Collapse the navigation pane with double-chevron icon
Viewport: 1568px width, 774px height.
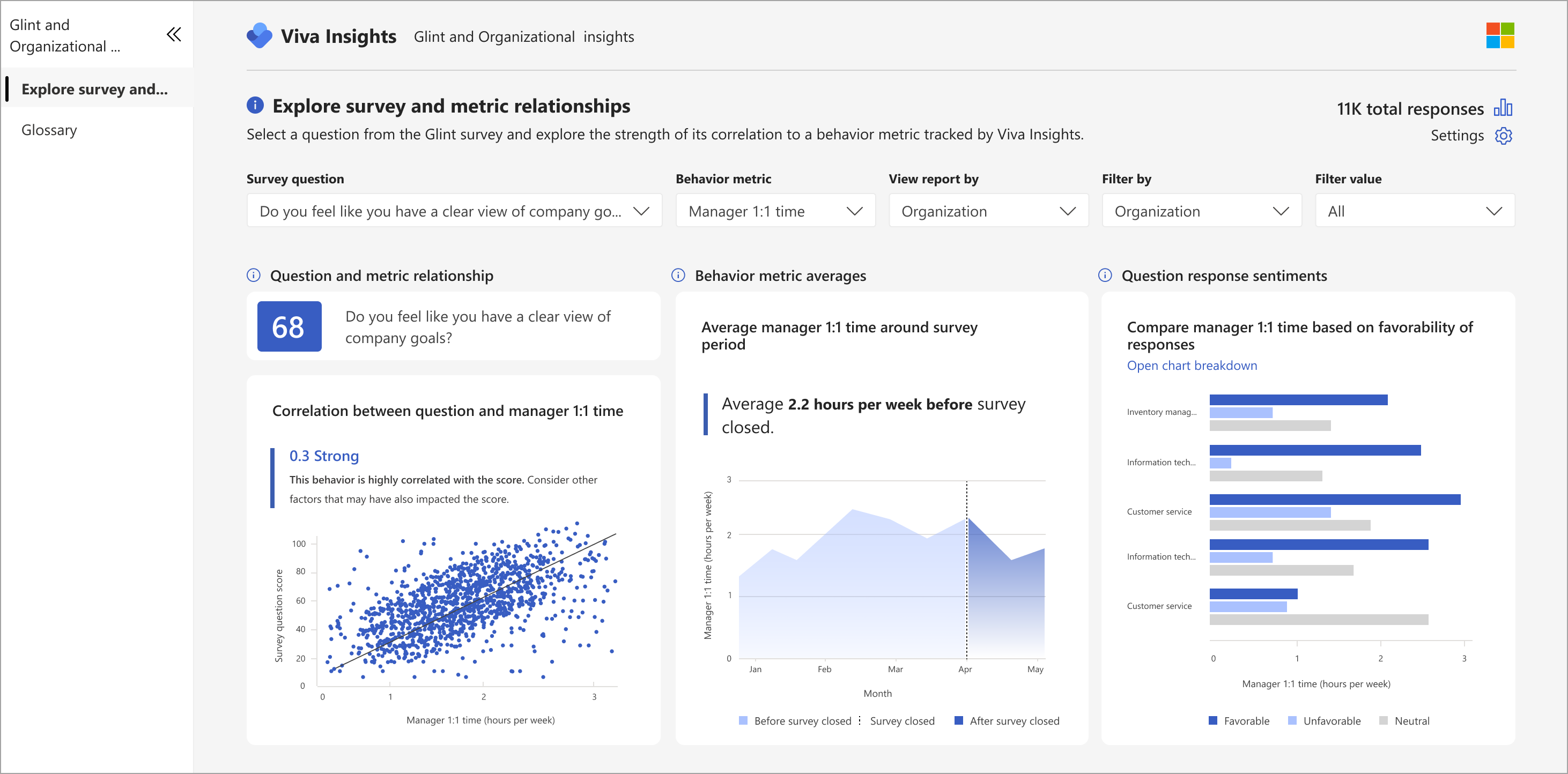[x=174, y=35]
